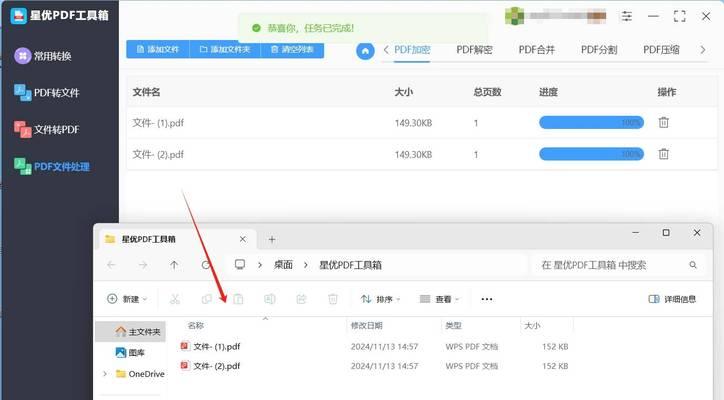Image resolution: width=724 pixels, height=400 pixels.
Task: Click the Delete icon in Explorer toolbar
Action: pyautogui.click(x=332, y=299)
